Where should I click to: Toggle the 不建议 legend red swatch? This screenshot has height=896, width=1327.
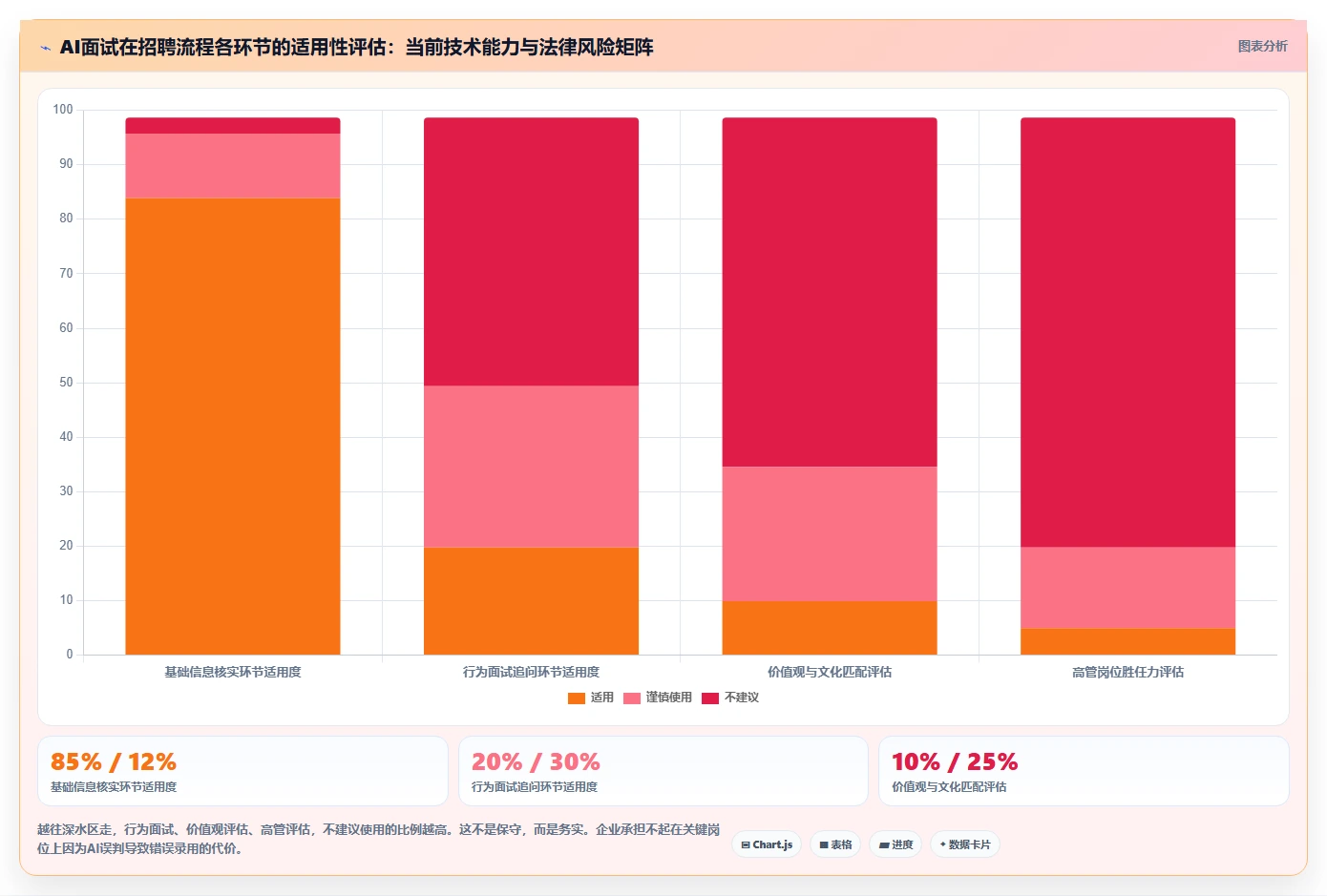coord(710,698)
